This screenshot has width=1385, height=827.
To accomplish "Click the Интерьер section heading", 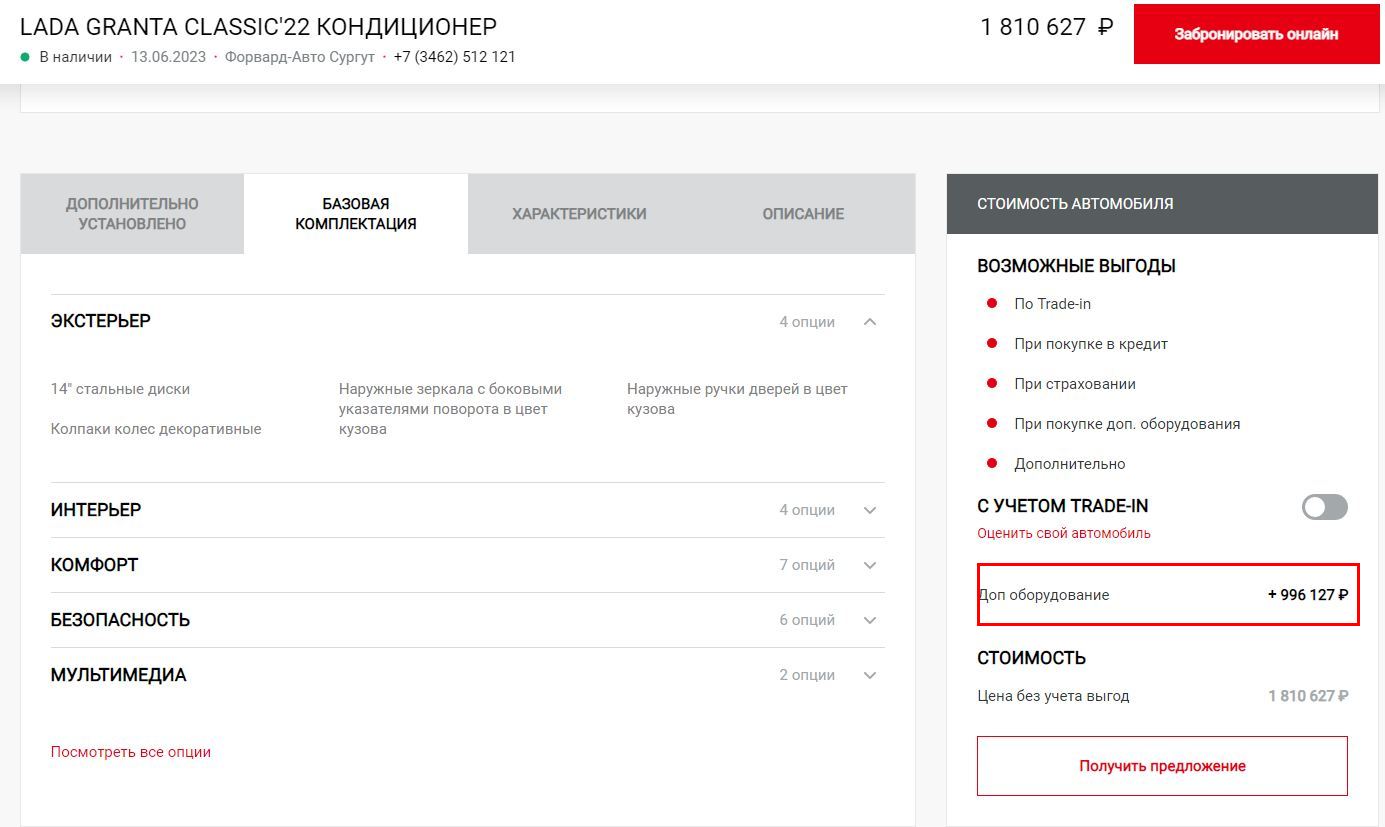I will point(96,510).
